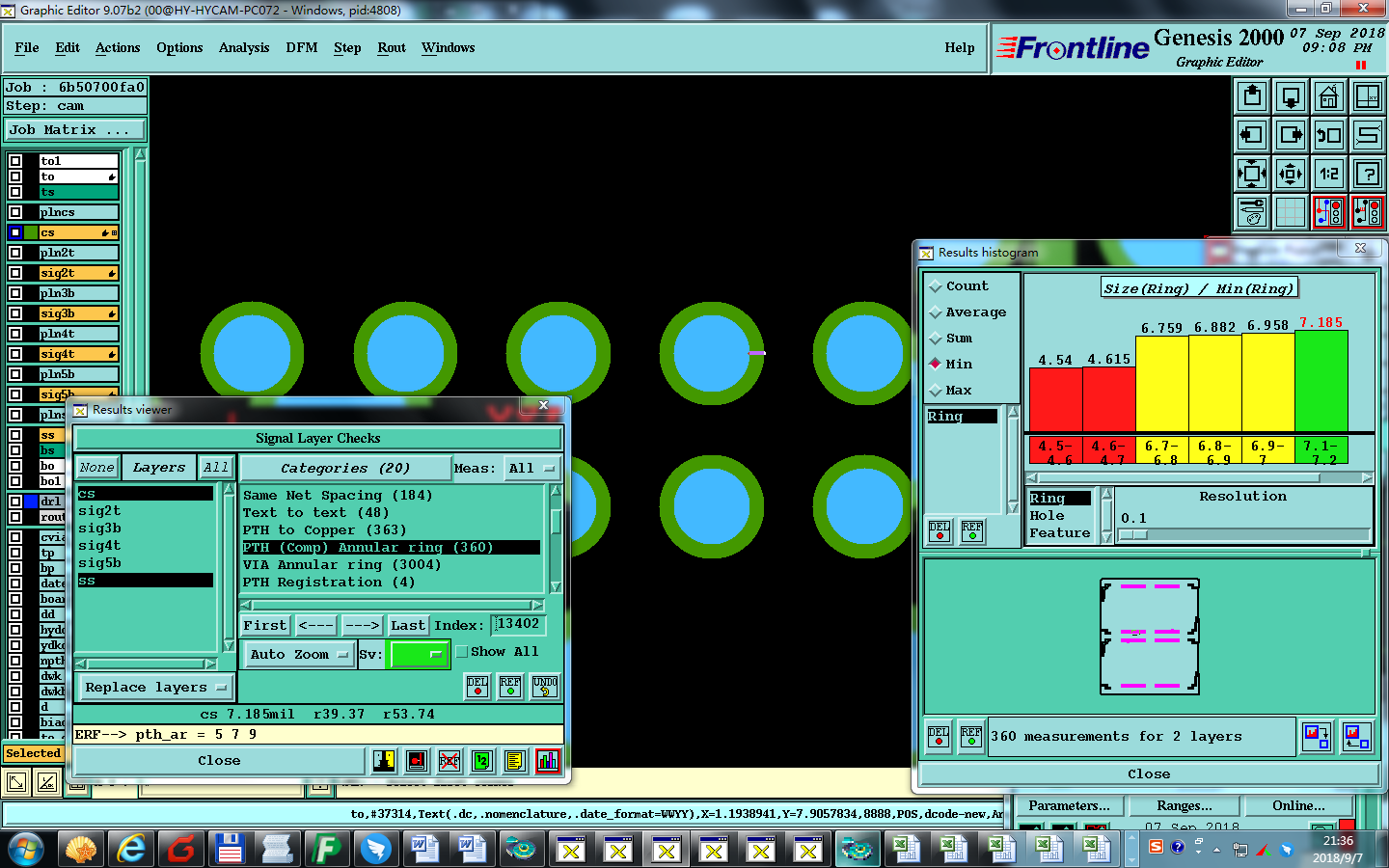Click the First result button
The image size is (1389, 868).
tap(265, 626)
